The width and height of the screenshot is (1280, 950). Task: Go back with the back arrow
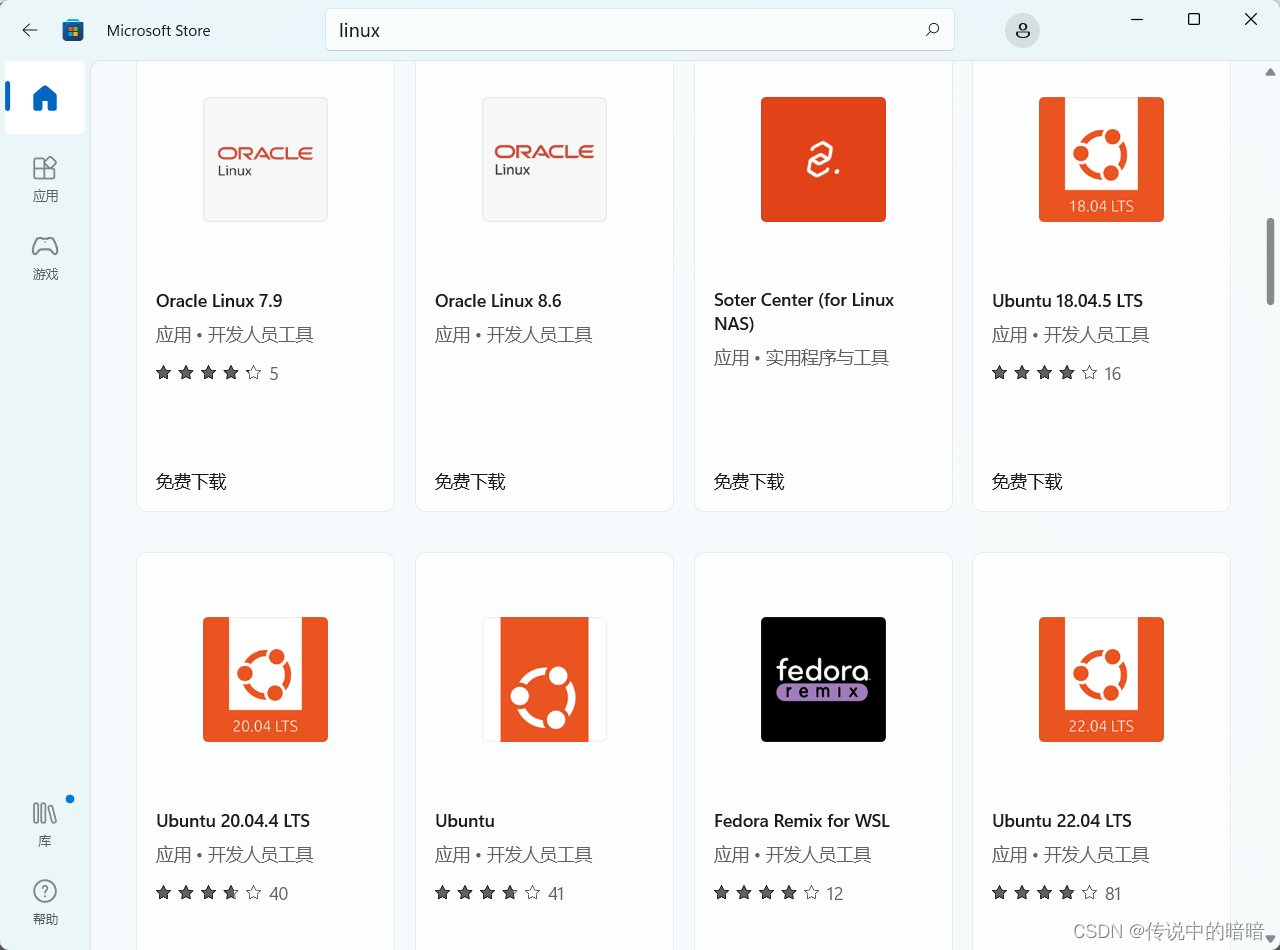30,30
